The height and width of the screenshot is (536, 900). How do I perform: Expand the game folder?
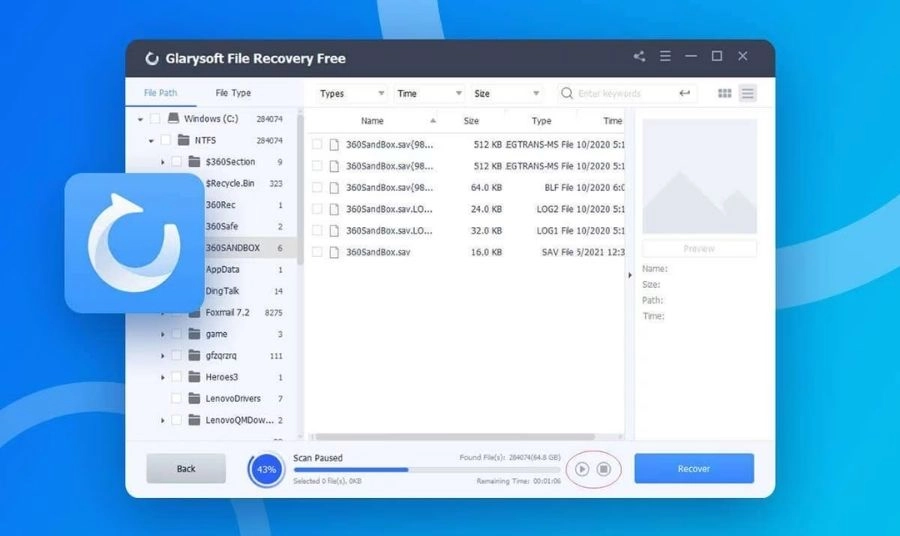coord(162,334)
